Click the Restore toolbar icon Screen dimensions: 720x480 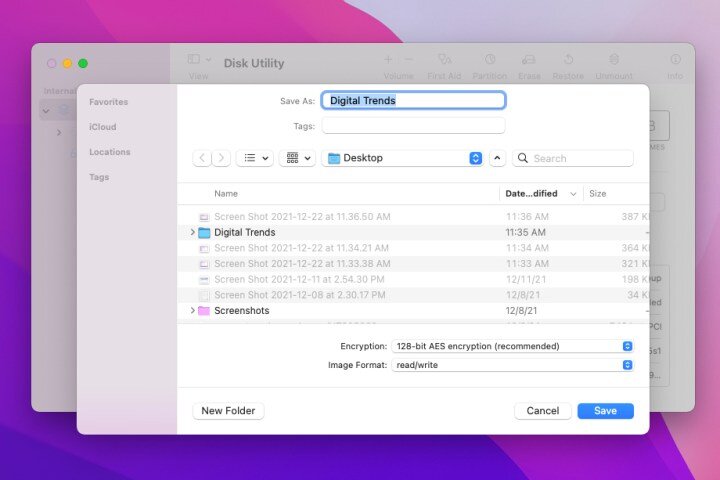(568, 59)
